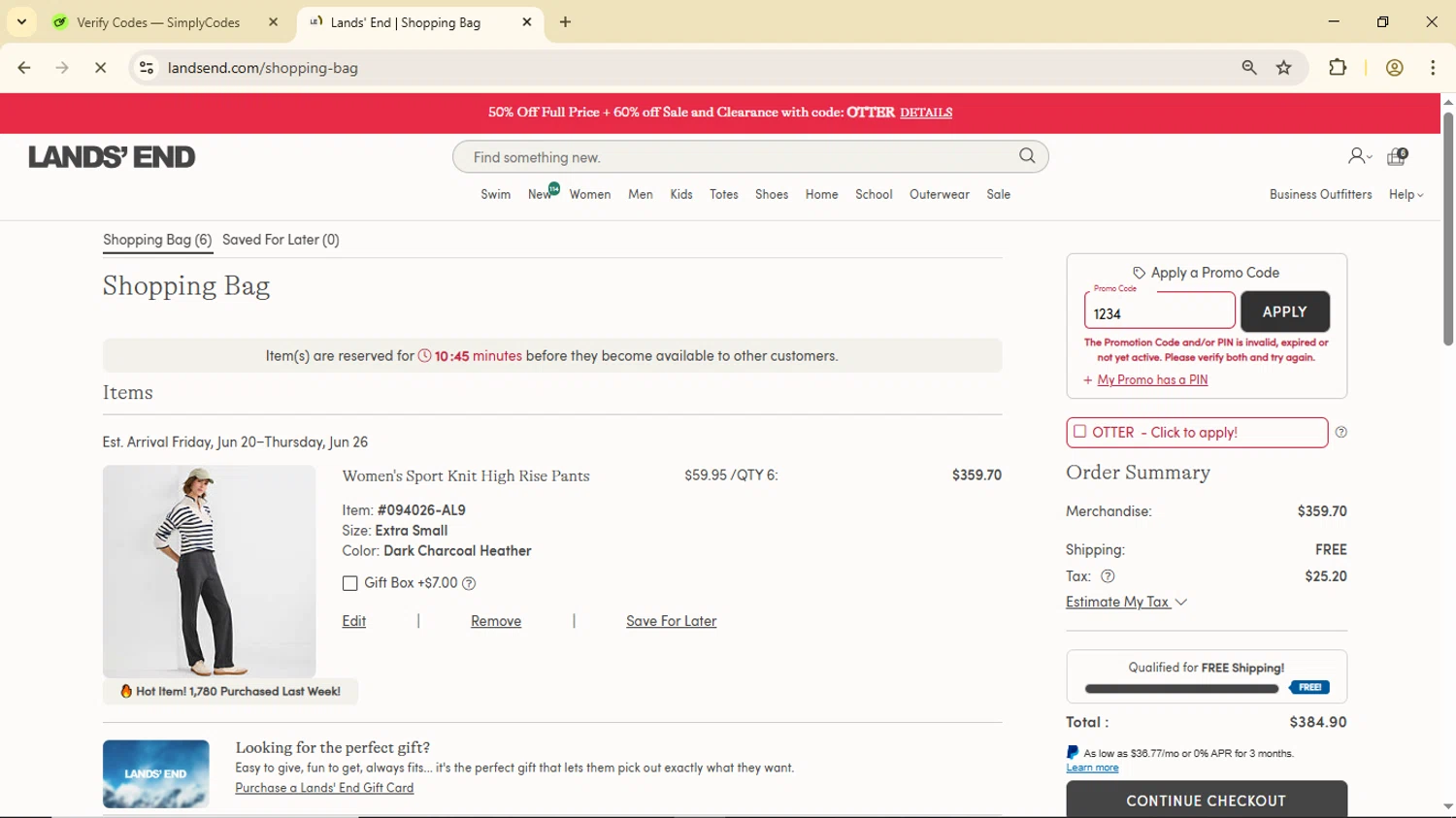Screen dimensions: 1456x818
Task: Open the account profile icon
Action: coord(1357,156)
